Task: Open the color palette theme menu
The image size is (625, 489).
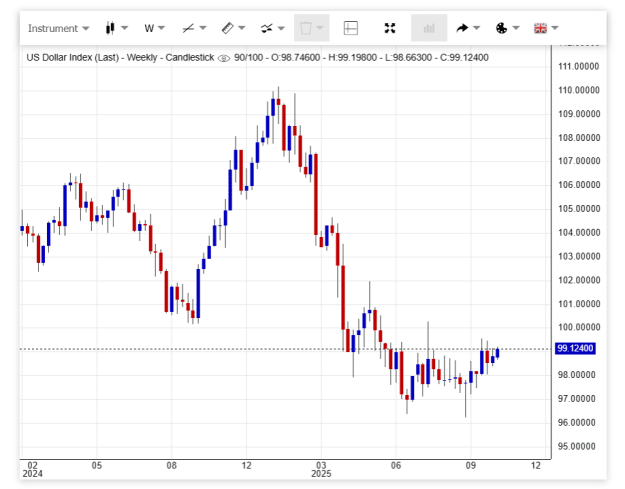Action: pyautogui.click(x=507, y=28)
